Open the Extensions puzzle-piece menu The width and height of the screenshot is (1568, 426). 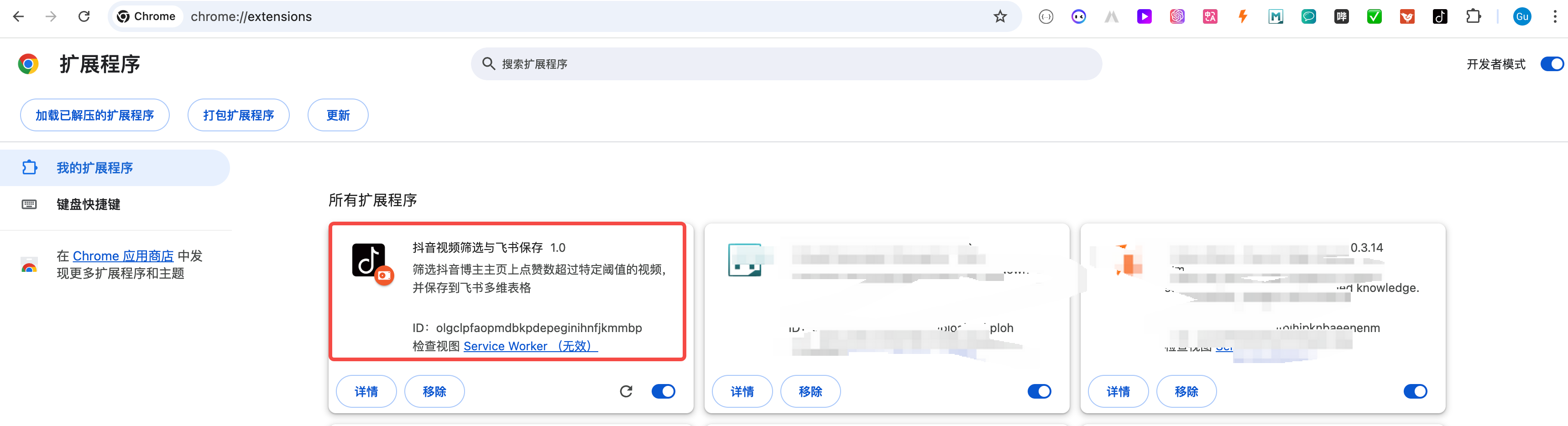pyautogui.click(x=1474, y=16)
